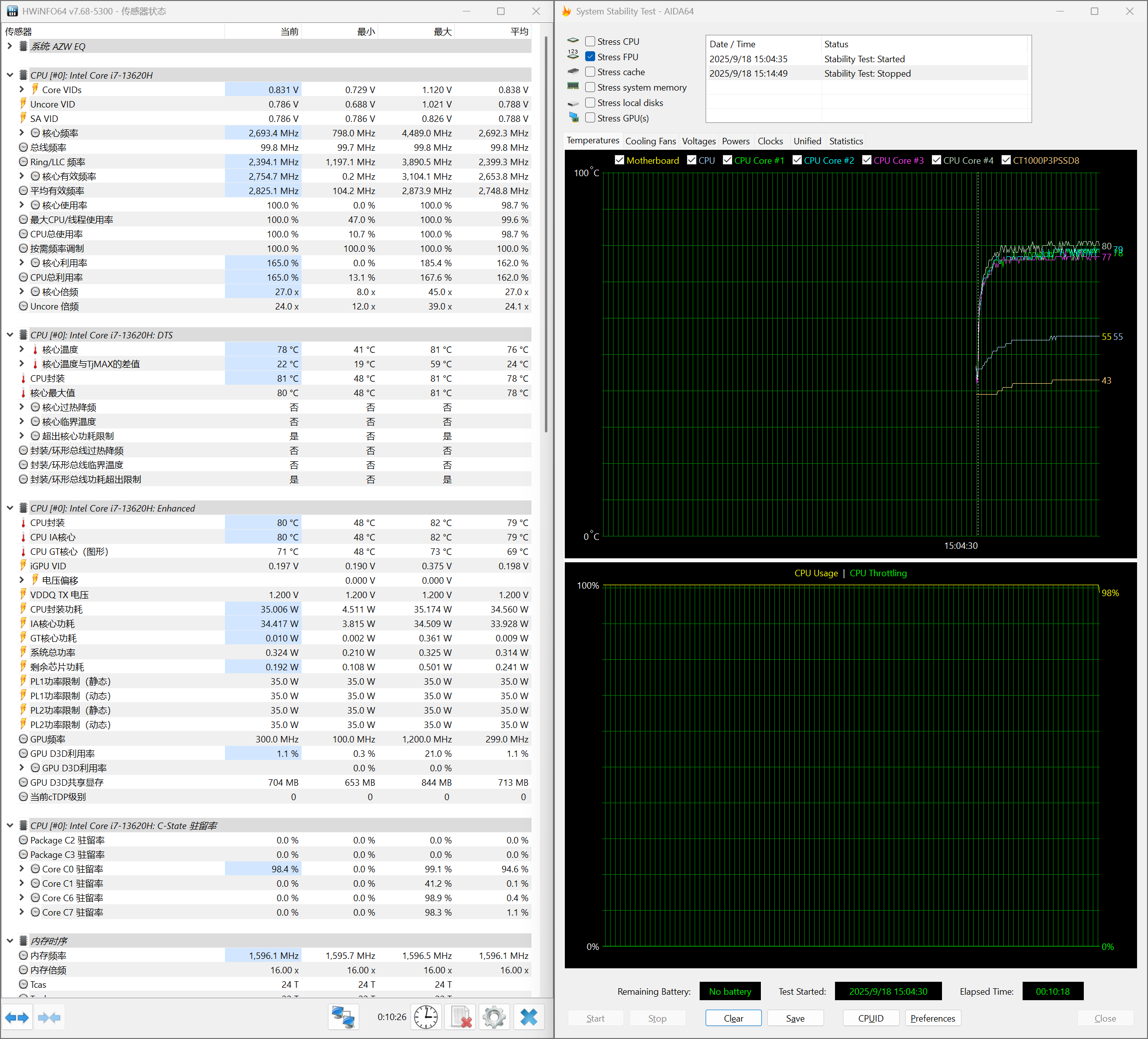
Task: Open HWiNFO sensor settings gear icon
Action: point(494,1018)
